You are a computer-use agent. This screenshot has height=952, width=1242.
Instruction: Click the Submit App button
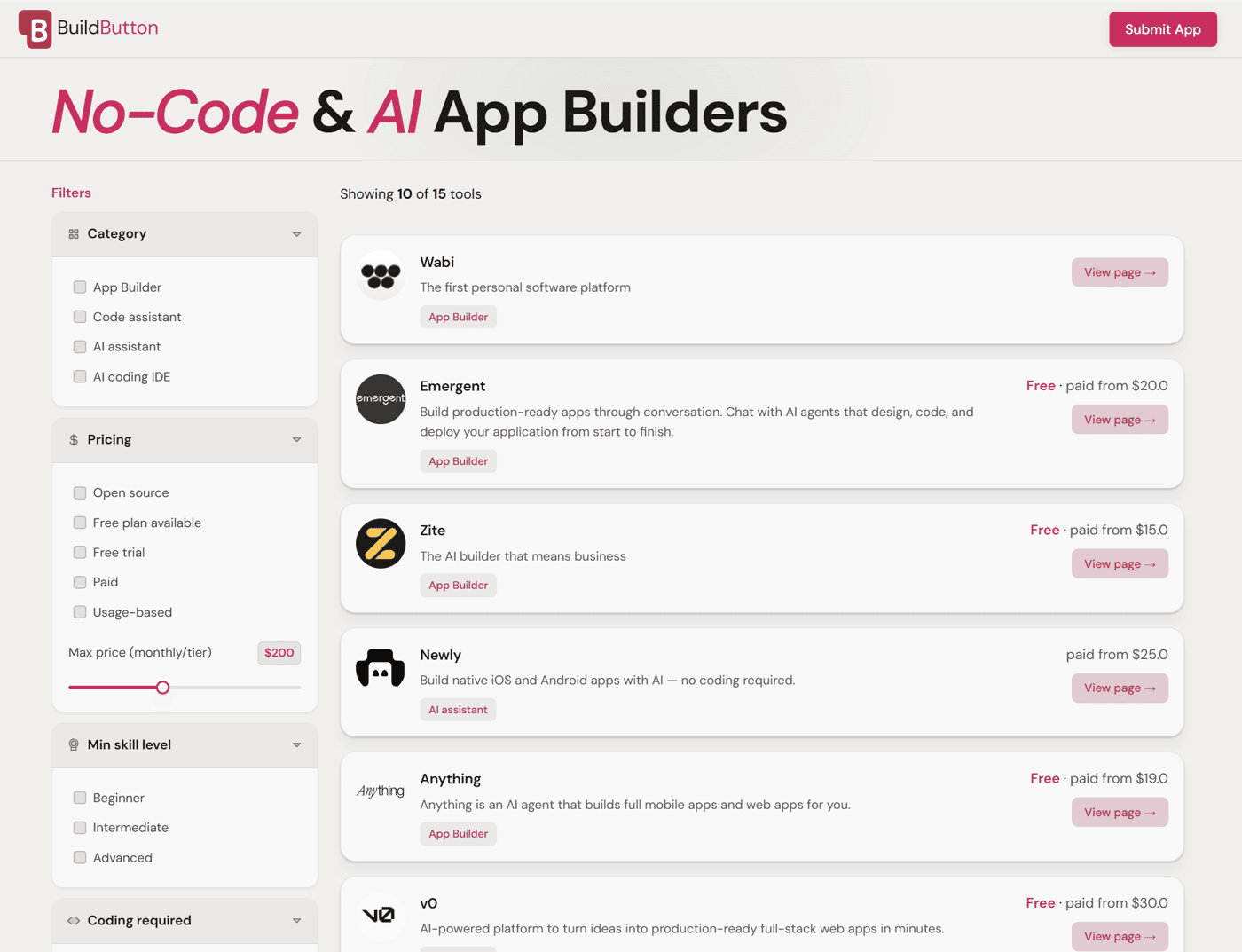(x=1162, y=29)
